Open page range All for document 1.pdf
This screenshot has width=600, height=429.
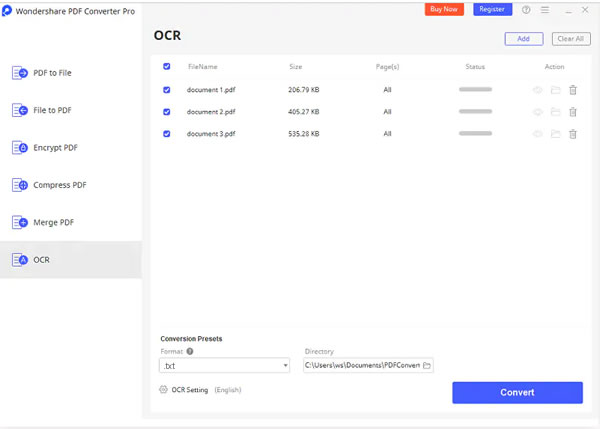pyautogui.click(x=387, y=90)
